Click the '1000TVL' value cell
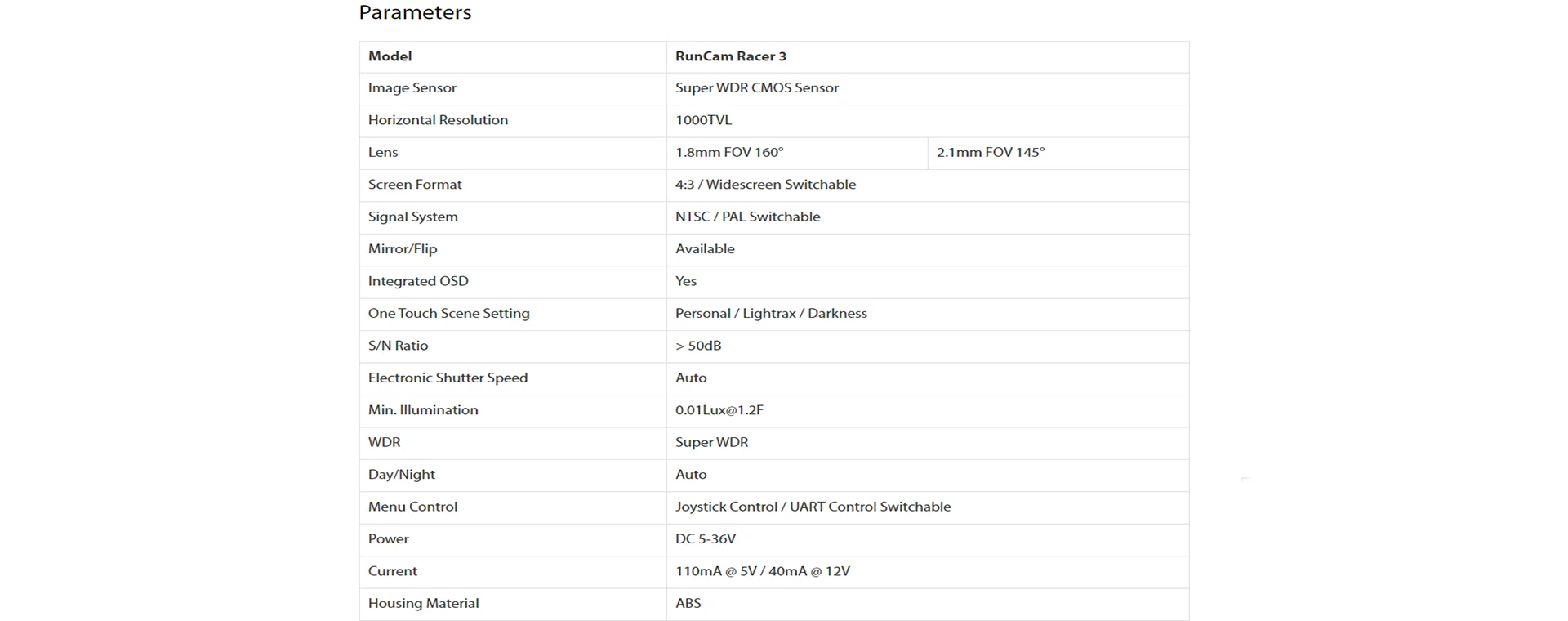This screenshot has width=1568, height=621. pos(928,121)
